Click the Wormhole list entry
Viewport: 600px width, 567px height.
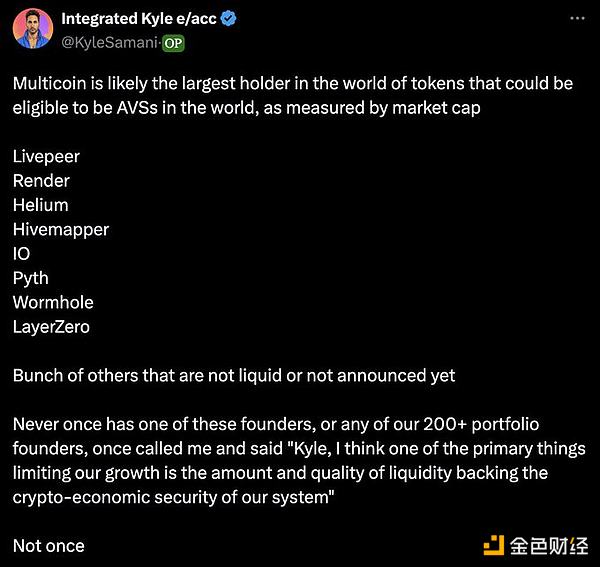tap(53, 302)
